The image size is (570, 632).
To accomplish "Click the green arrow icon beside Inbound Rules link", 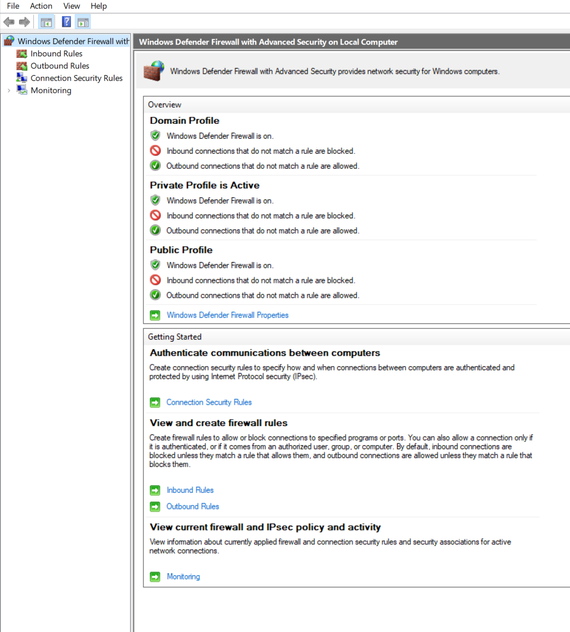I will coord(155,490).
